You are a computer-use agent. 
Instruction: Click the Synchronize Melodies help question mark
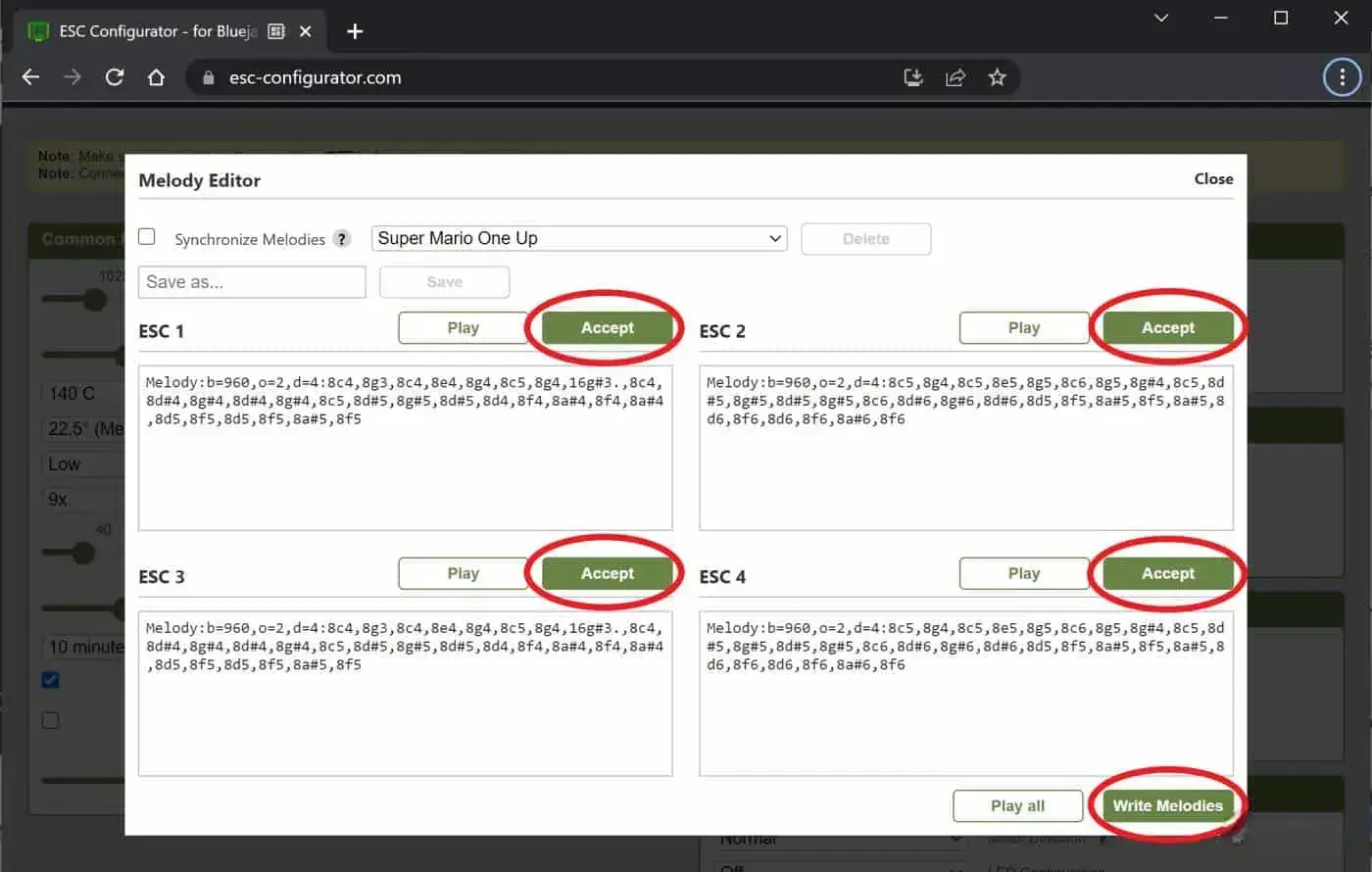coord(341,238)
